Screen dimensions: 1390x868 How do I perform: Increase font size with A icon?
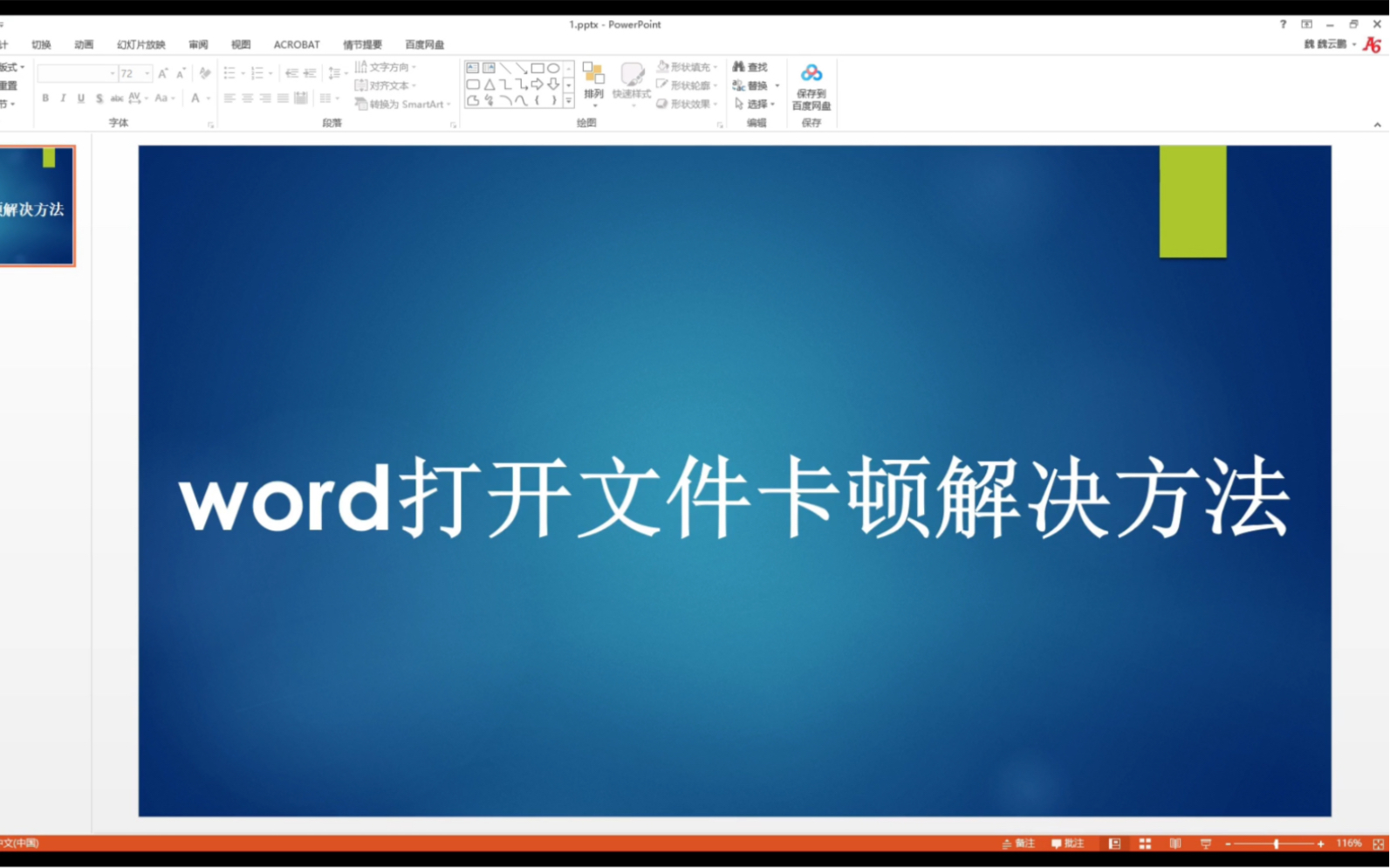coord(163,73)
